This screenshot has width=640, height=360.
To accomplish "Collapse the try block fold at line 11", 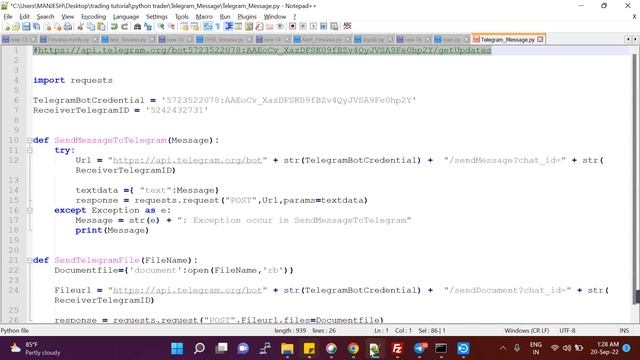I will tap(29, 150).
